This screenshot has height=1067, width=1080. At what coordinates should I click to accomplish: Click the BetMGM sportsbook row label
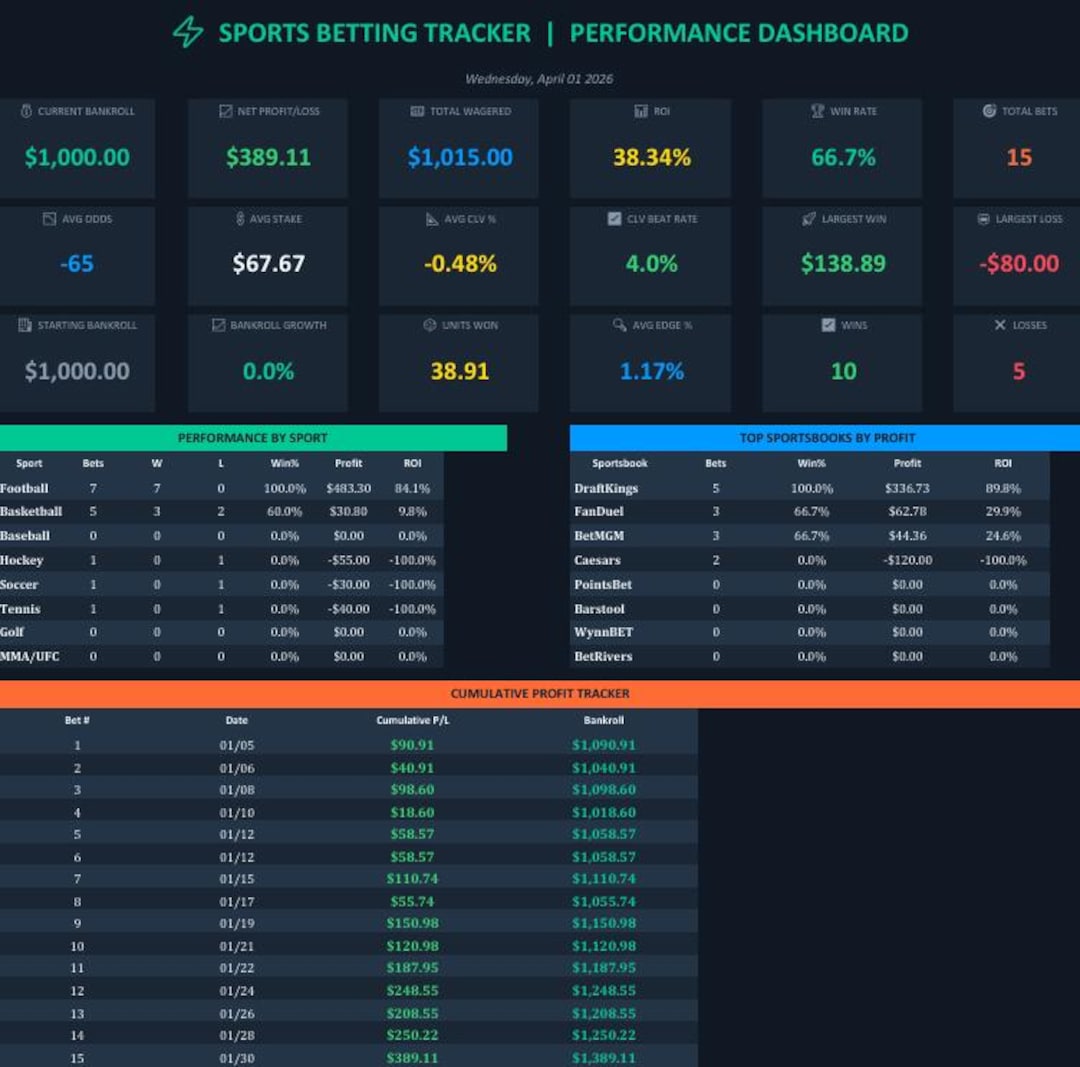[599, 536]
